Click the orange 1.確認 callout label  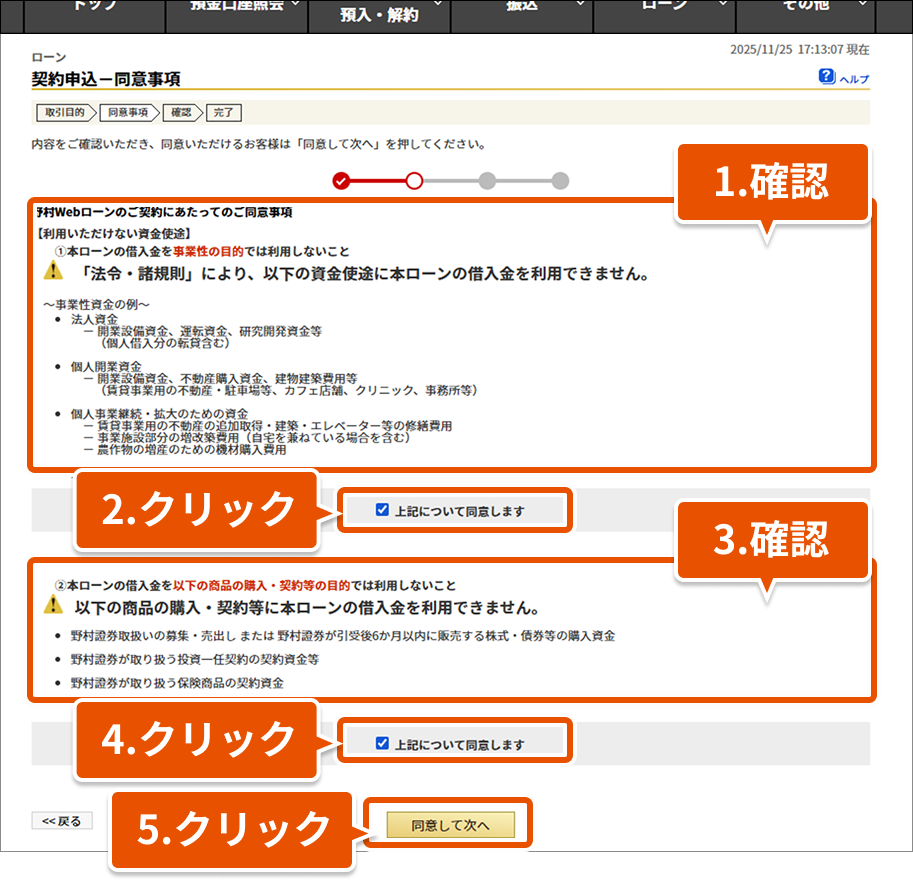772,182
